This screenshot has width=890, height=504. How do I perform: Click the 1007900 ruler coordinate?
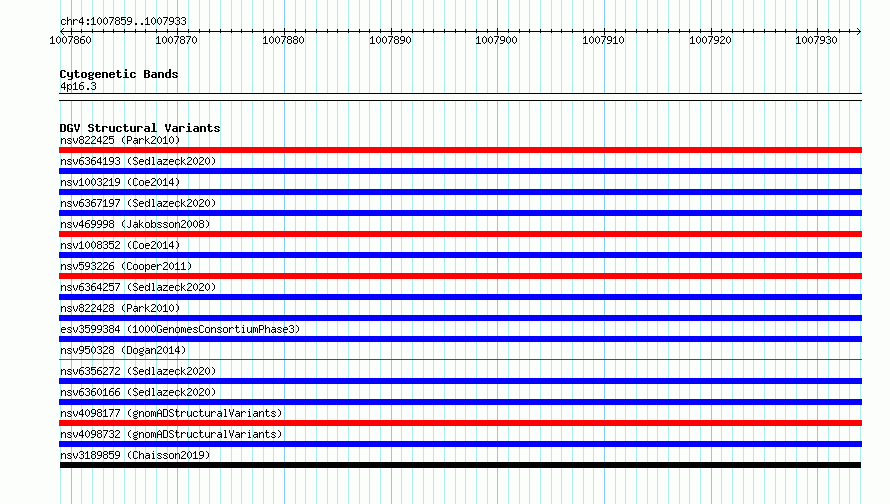click(x=497, y=40)
